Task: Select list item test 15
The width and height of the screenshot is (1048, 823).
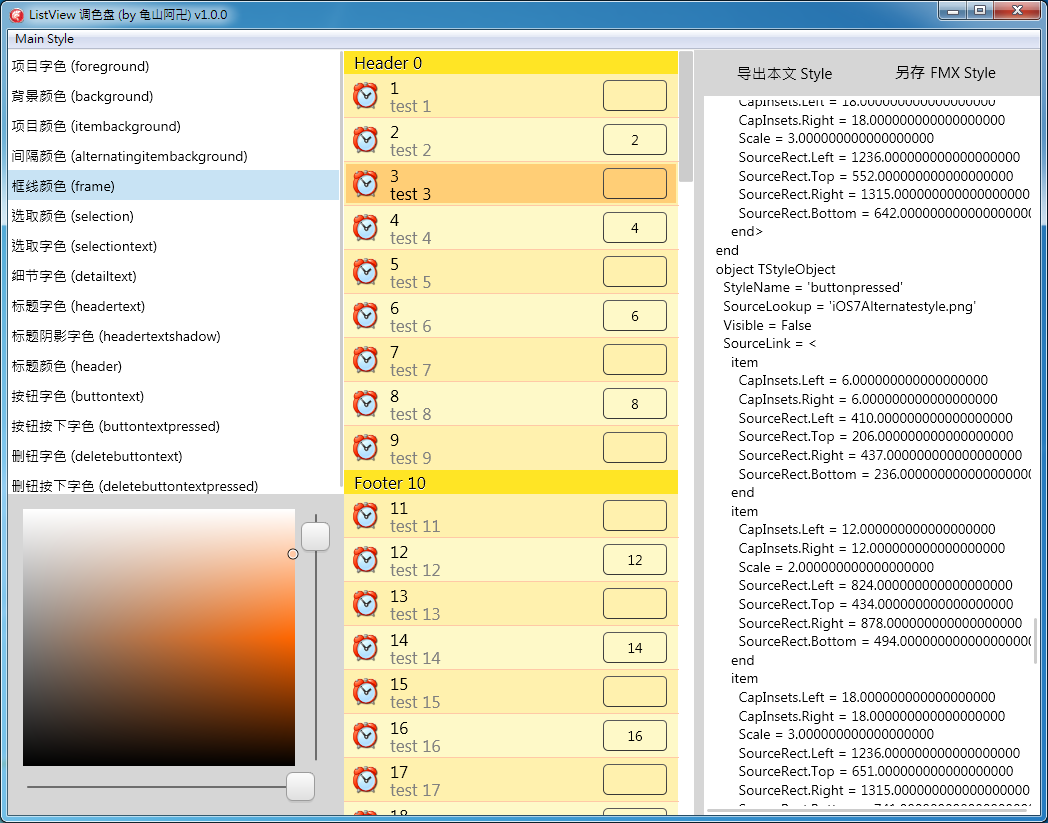Action: [x=511, y=693]
